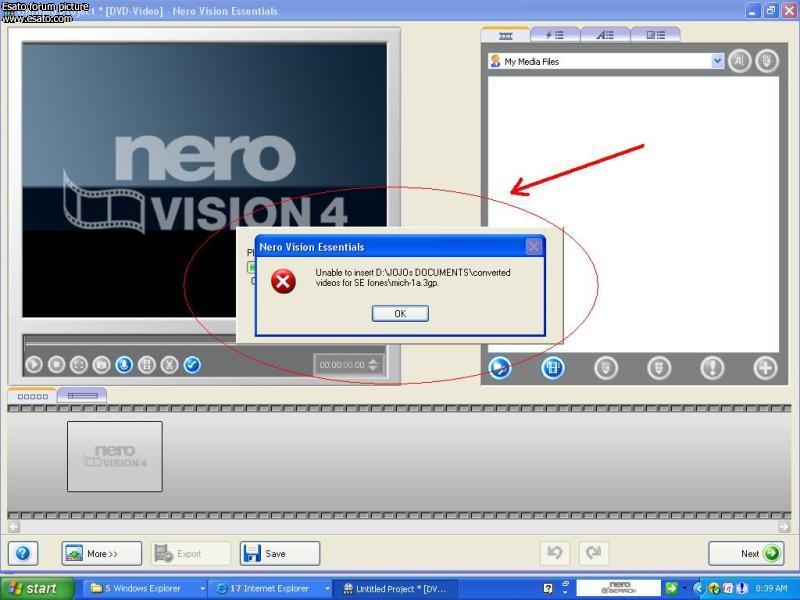Viewport: 800px width, 600px height.
Task: Switch to the timeline view tab
Action: pos(82,396)
